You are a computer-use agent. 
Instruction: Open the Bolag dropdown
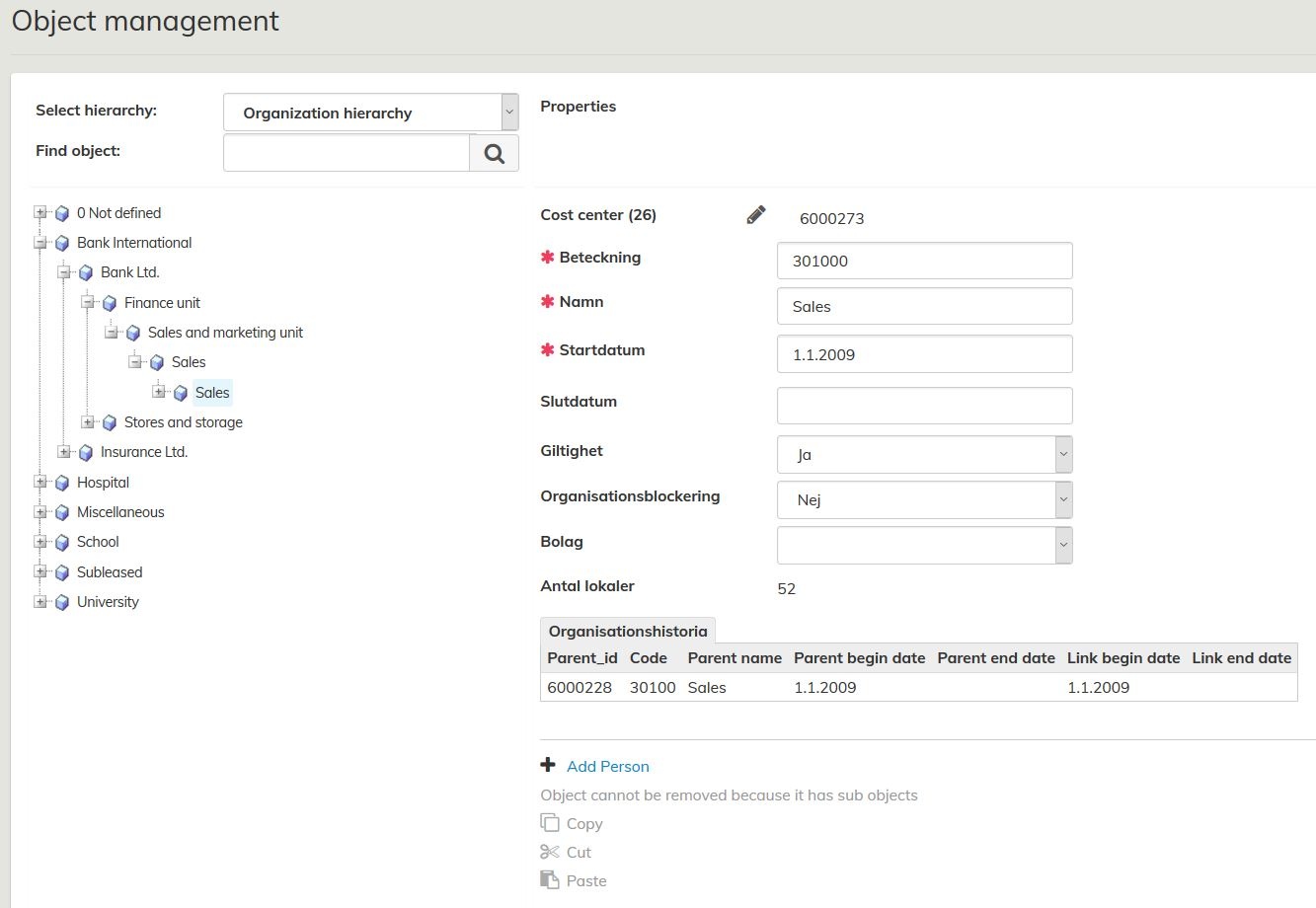coord(924,545)
